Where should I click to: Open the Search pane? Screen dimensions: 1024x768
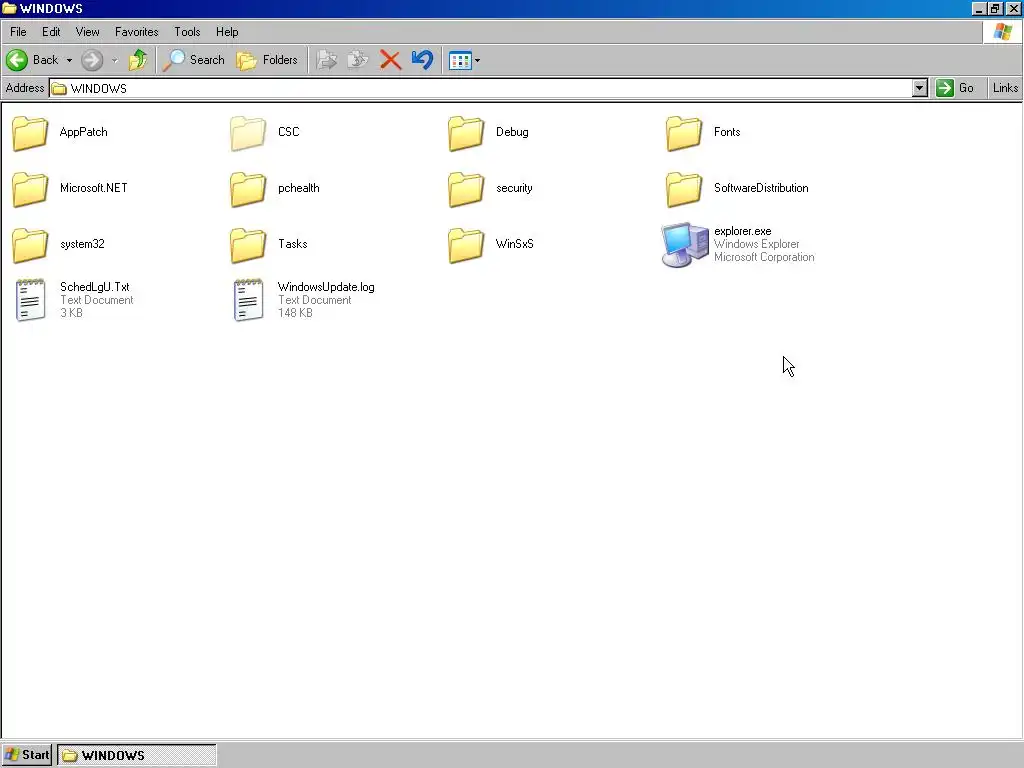pos(194,60)
